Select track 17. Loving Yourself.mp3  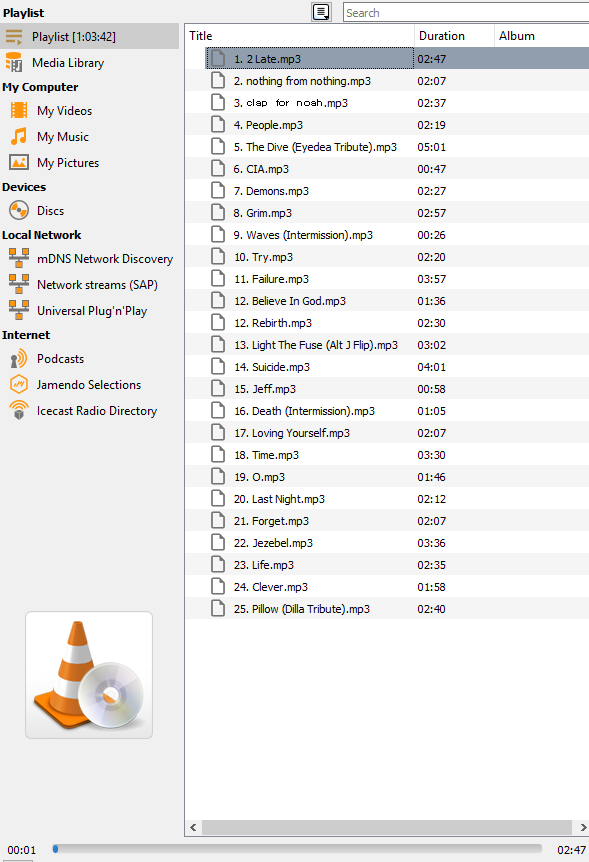[x=387, y=433]
